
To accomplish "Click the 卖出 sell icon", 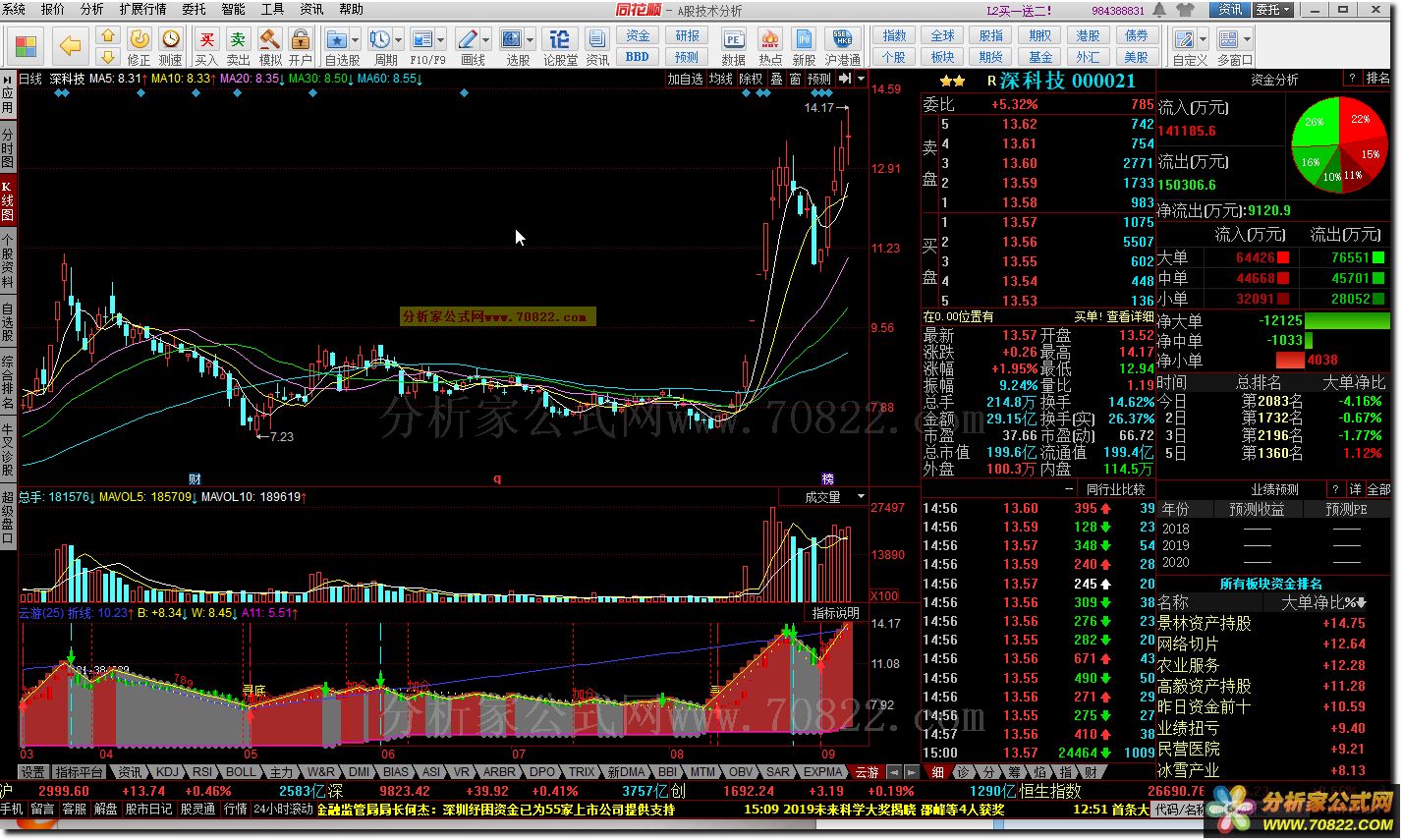I will pos(238,45).
